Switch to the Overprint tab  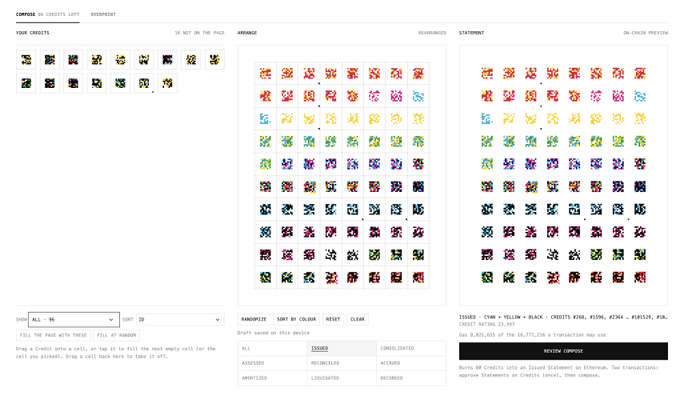point(103,14)
